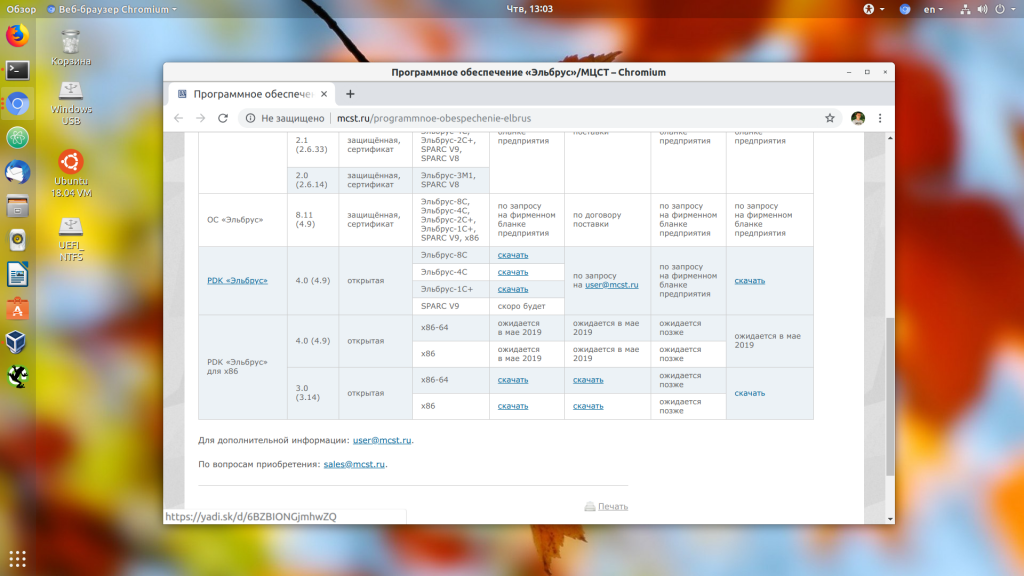Image resolution: width=1024 pixels, height=576 pixels.
Task: Open Ubuntu Software dock icon
Action: click(x=18, y=309)
